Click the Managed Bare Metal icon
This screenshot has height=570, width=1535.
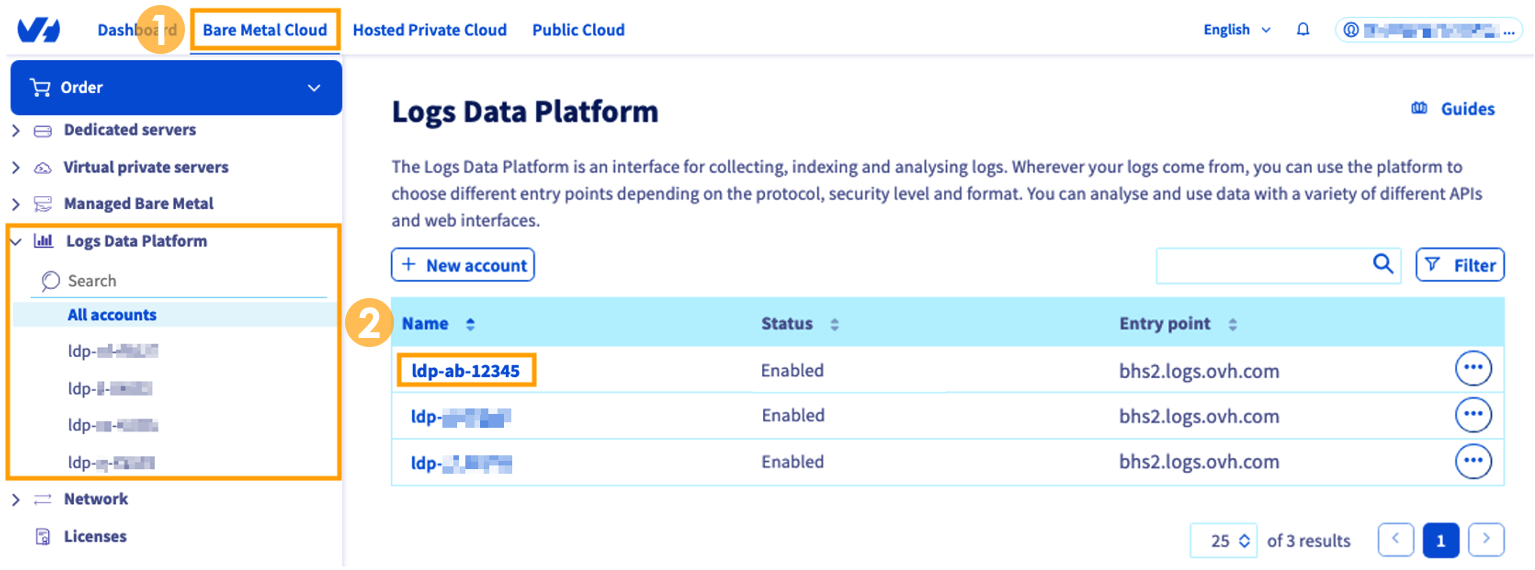43,204
